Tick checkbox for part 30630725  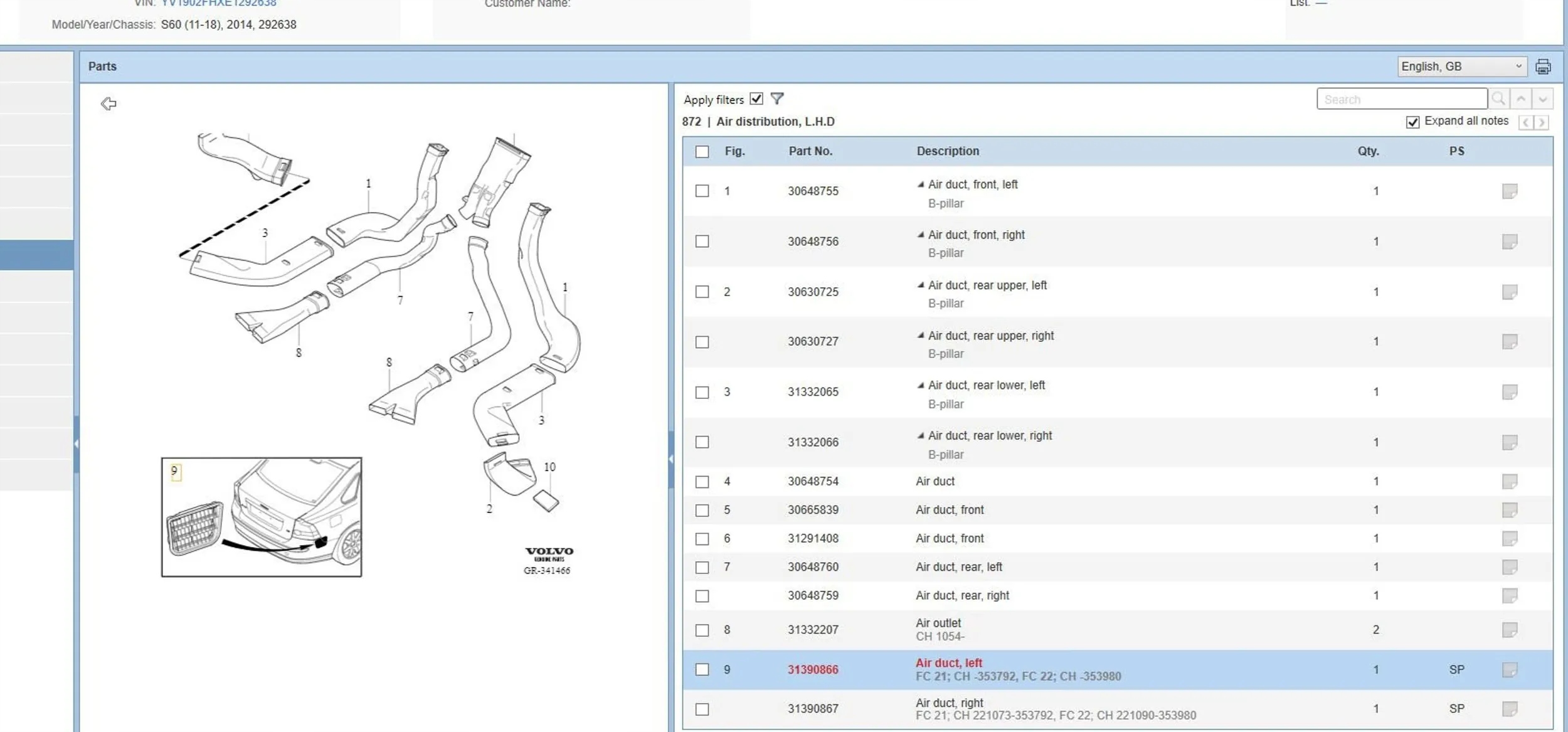click(x=702, y=292)
